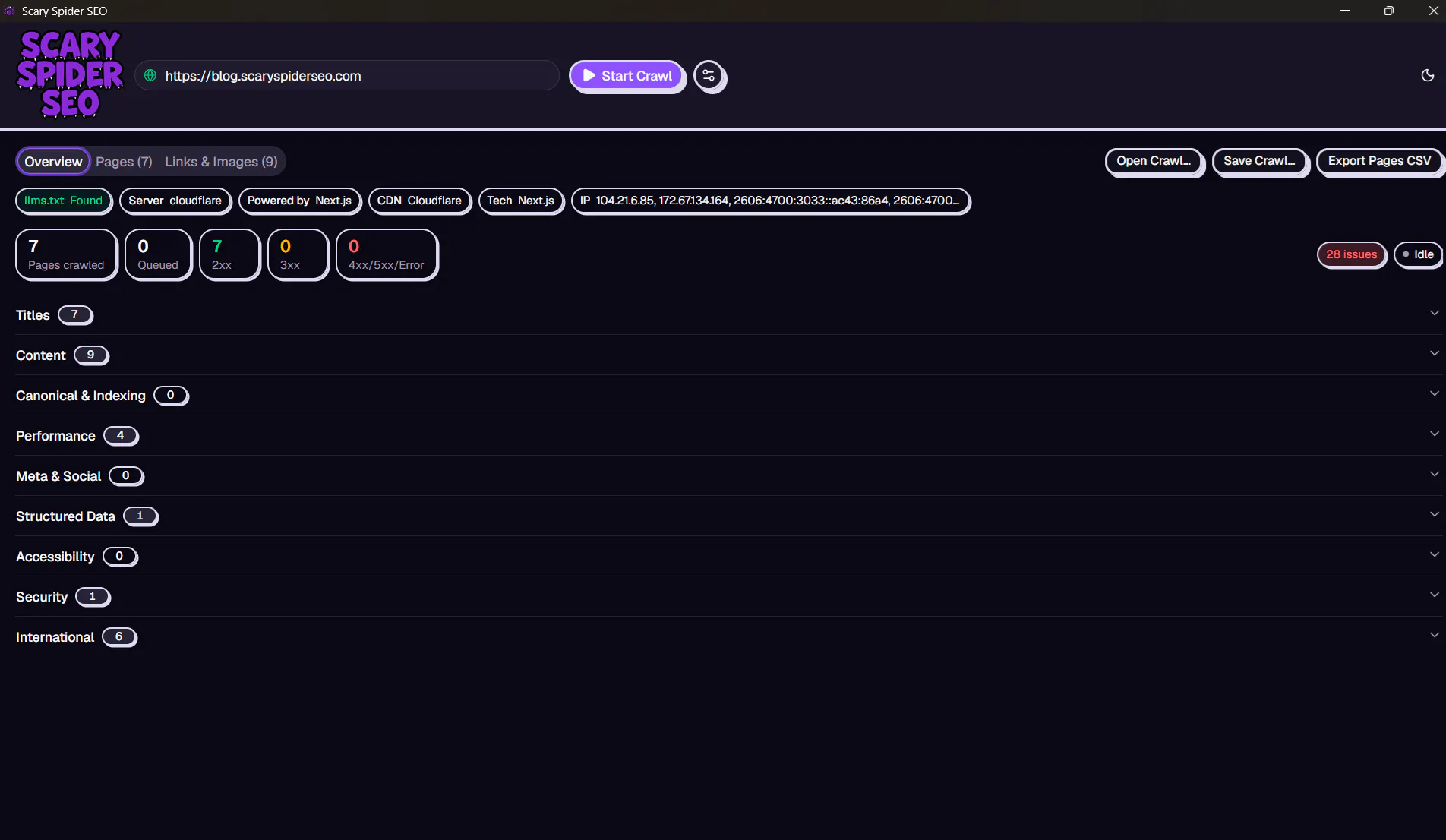Minimize the Scary Spider SEO window
The image size is (1446, 840).
[1345, 11]
